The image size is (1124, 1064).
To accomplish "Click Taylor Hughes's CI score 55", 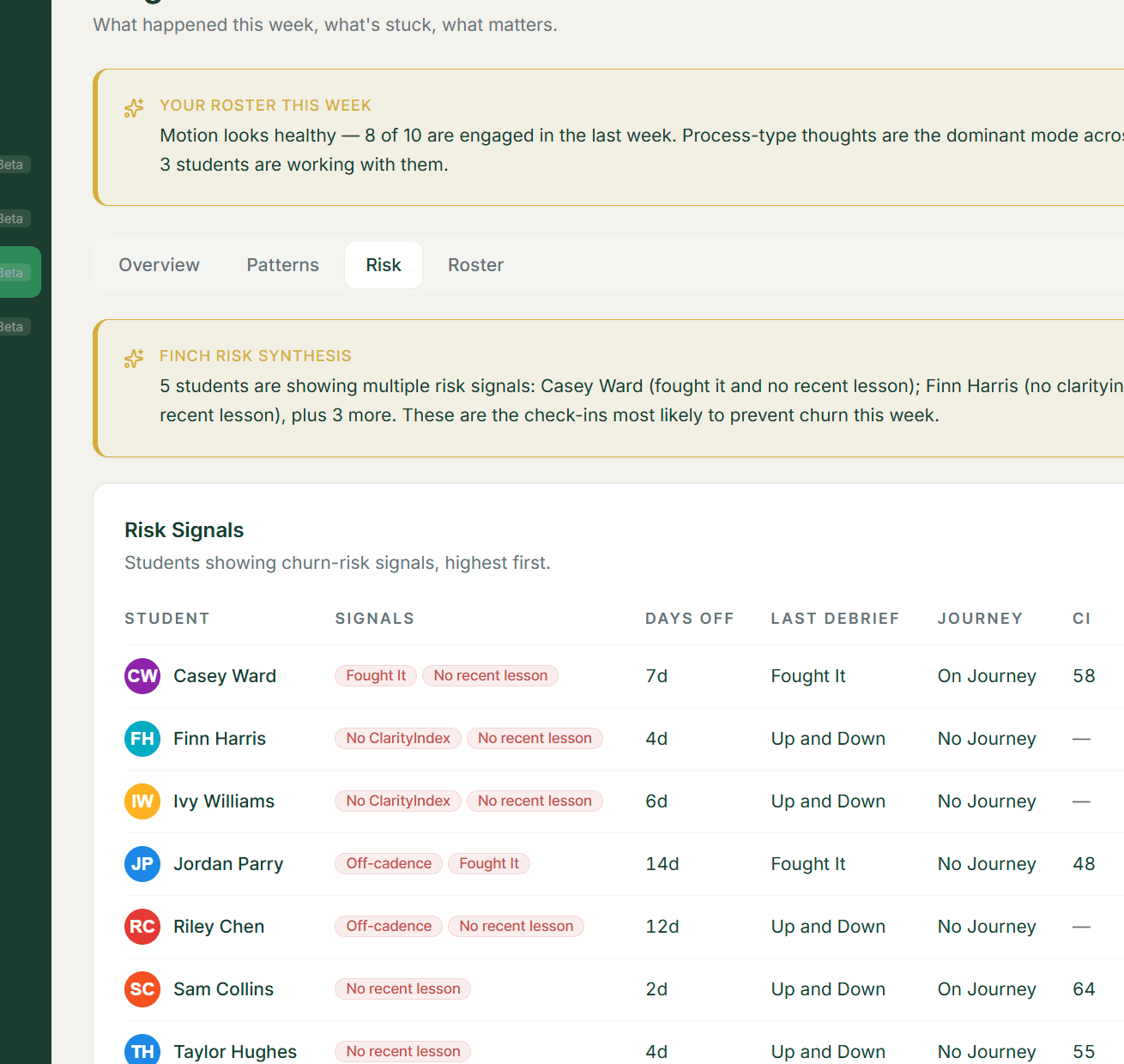I will point(1084,1052).
